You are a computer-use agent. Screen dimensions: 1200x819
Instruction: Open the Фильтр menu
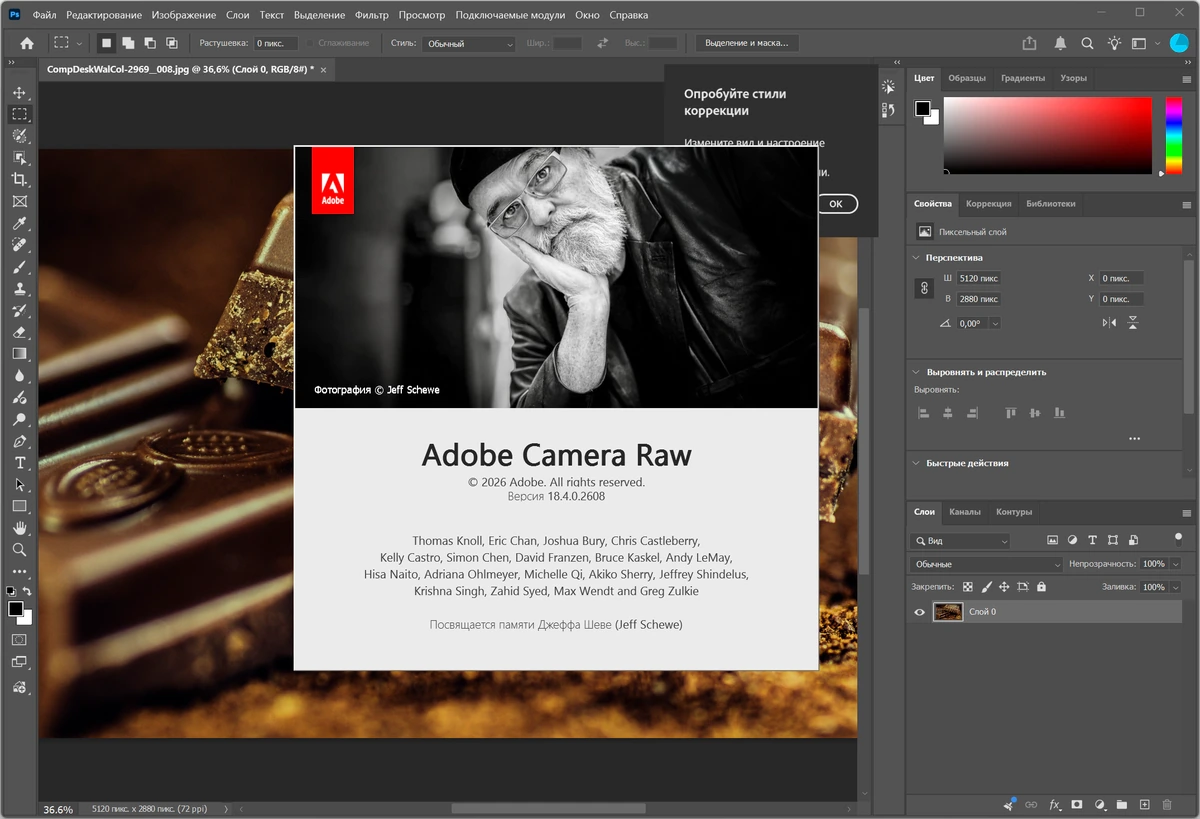tap(372, 15)
